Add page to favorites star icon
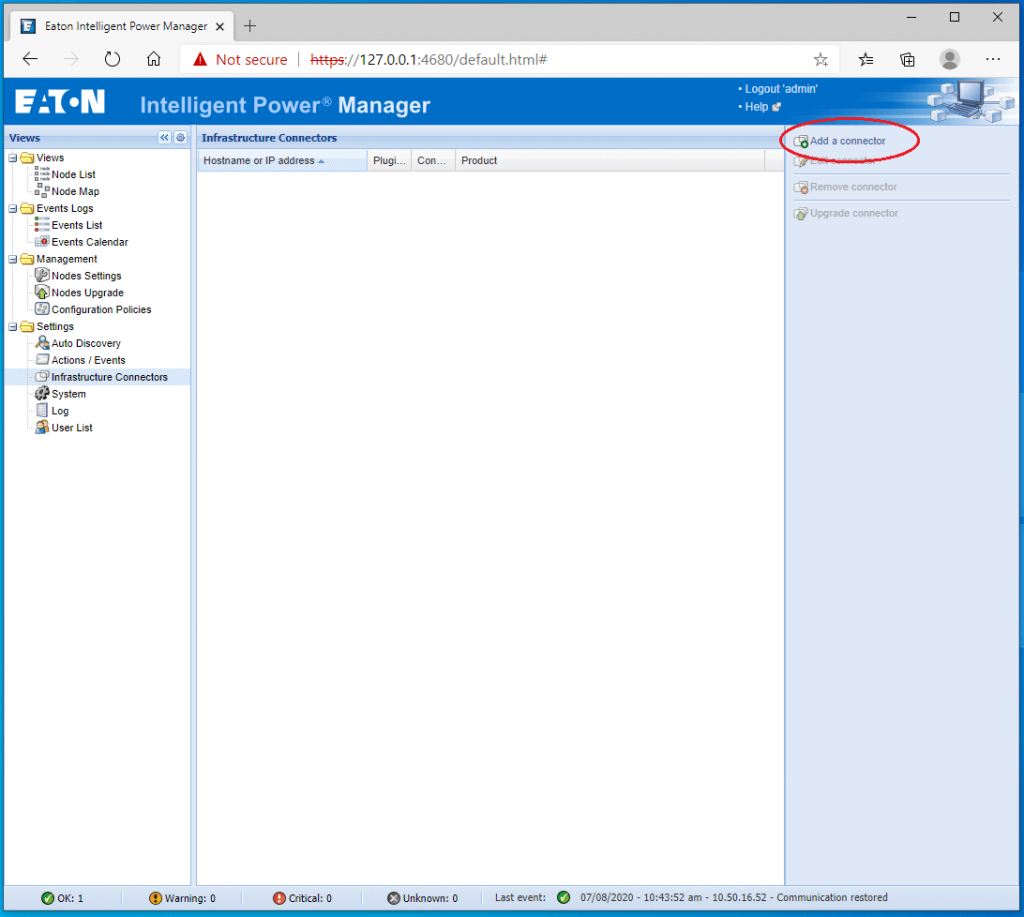 coord(821,60)
